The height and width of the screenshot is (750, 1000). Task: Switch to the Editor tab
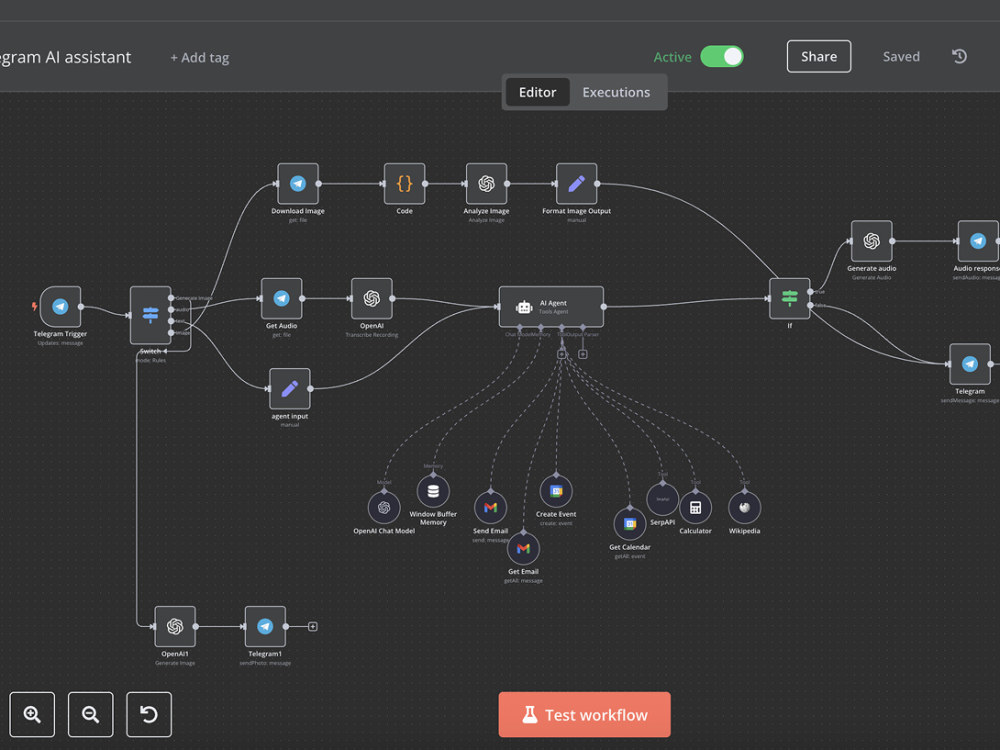[x=537, y=92]
